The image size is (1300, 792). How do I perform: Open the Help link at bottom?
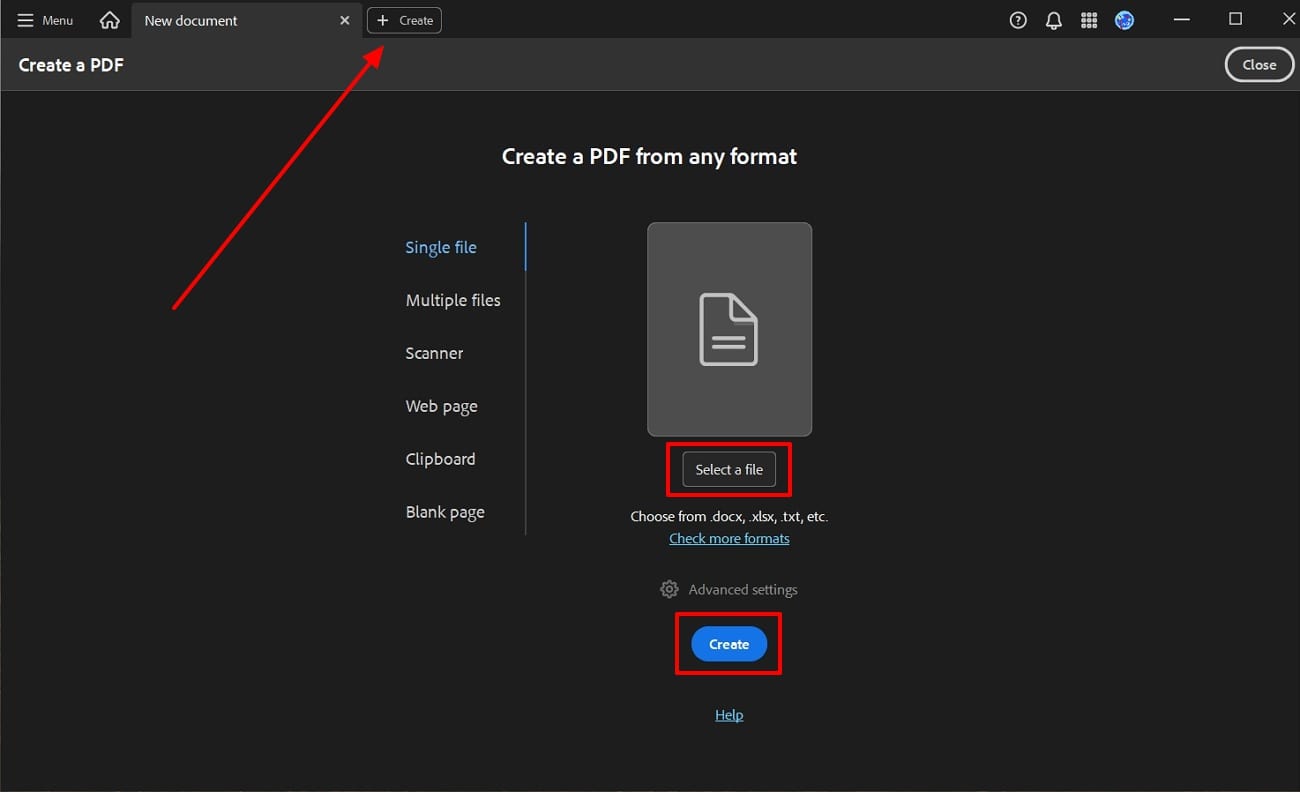coord(729,715)
